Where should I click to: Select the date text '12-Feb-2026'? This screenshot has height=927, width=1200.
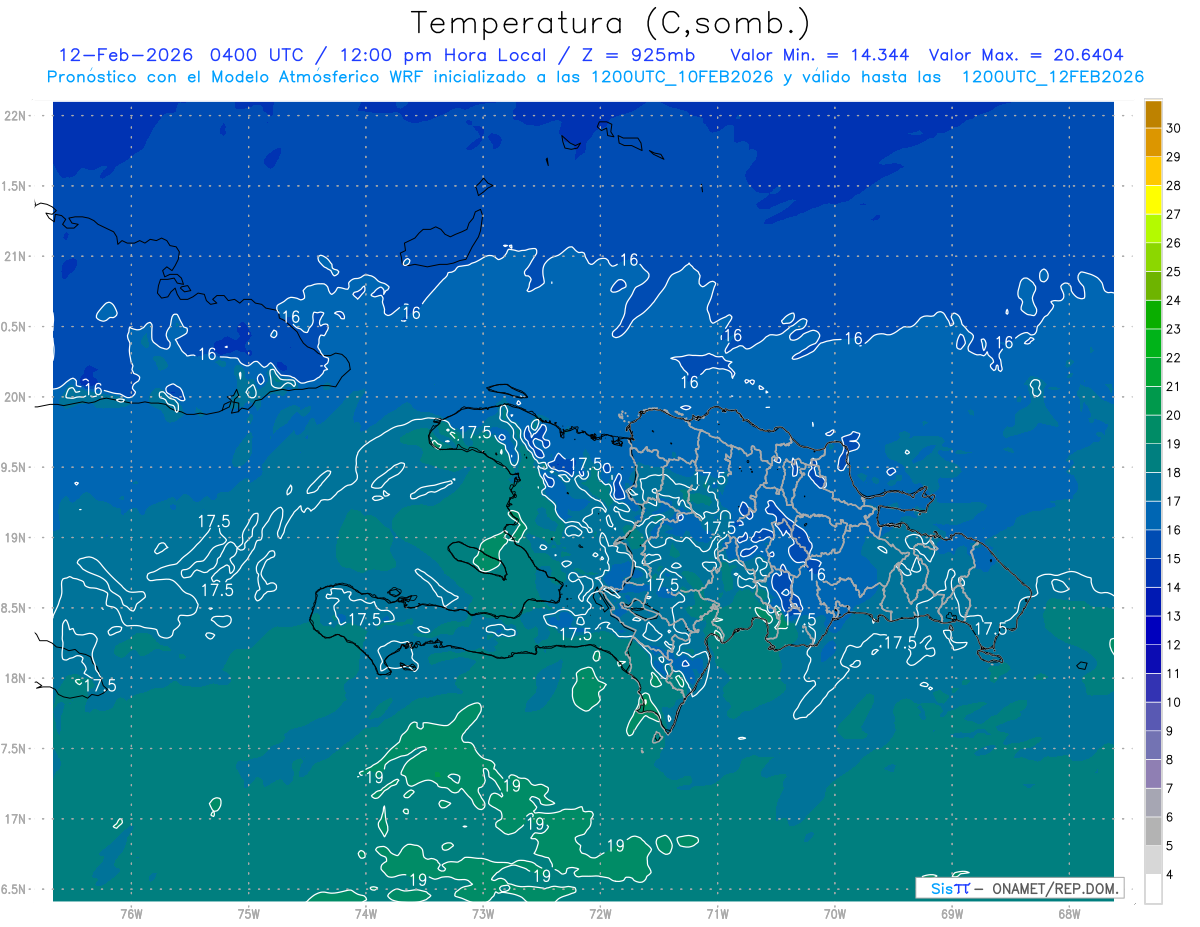[127, 55]
